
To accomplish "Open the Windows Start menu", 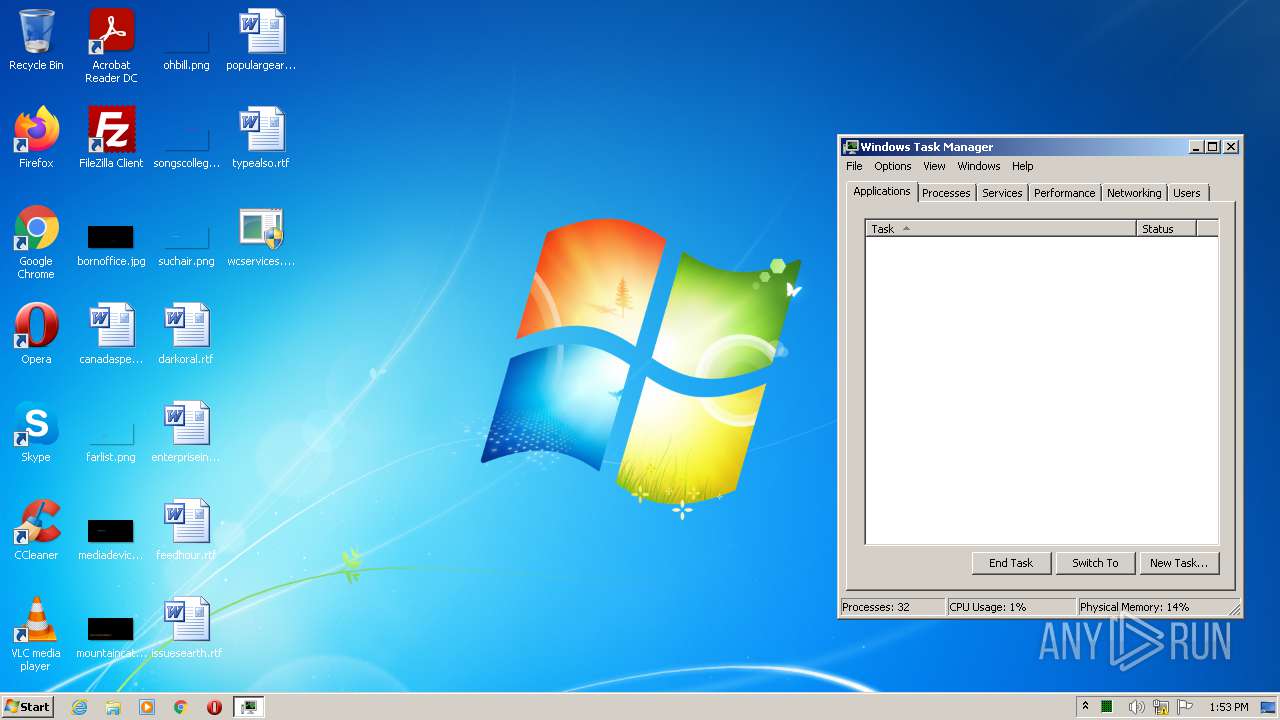I will click(x=27, y=706).
